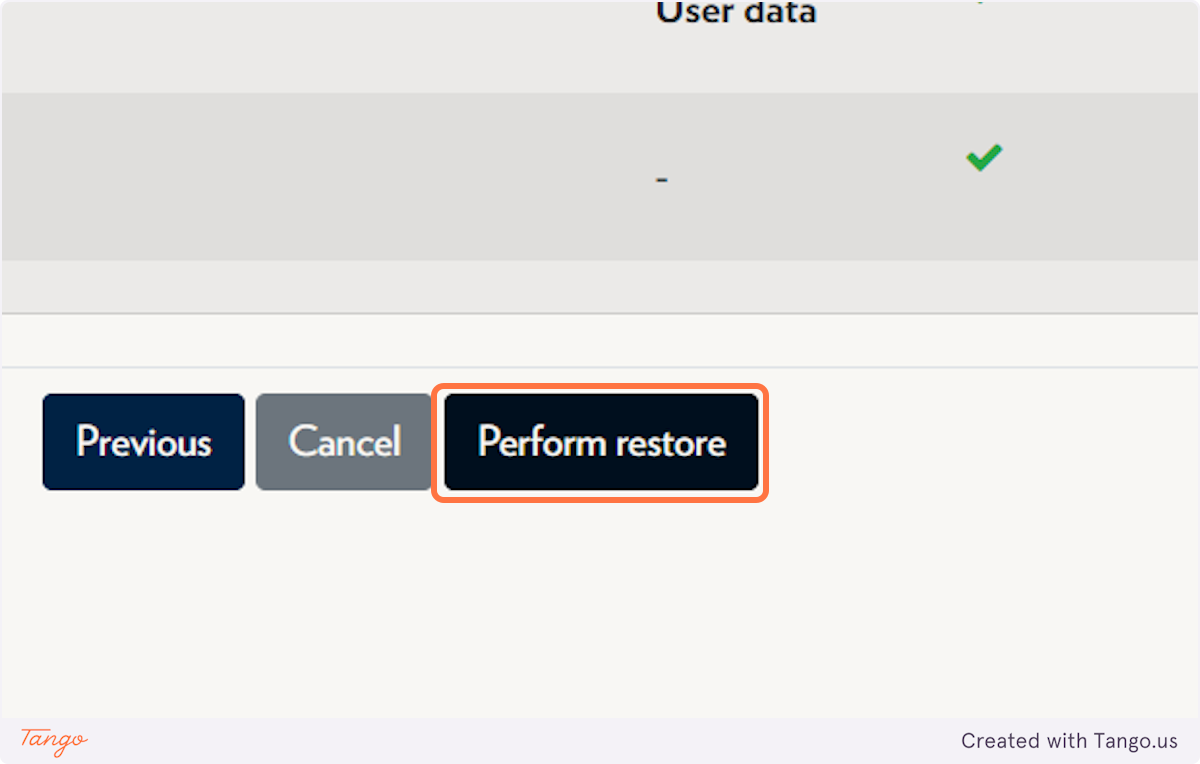Viewport: 1200px width, 764px height.
Task: Abort using the Cancel button
Action: (344, 442)
